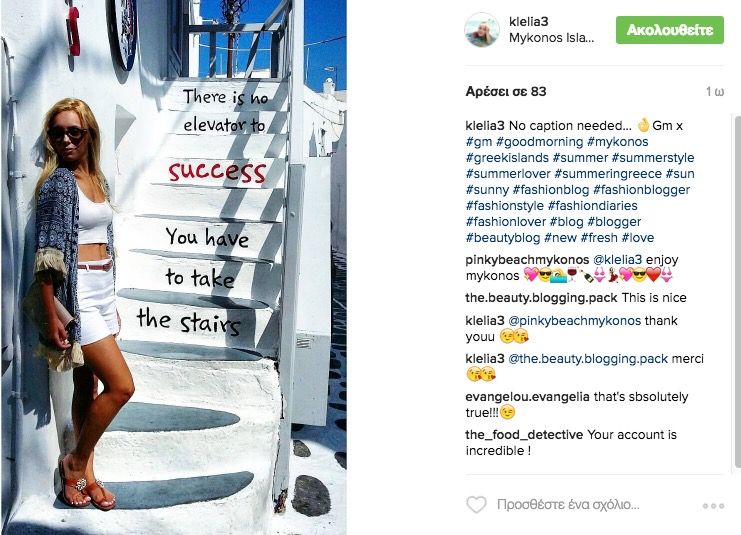Open the klelia3 username at top
This screenshot has width=741, height=535.
click(x=528, y=22)
